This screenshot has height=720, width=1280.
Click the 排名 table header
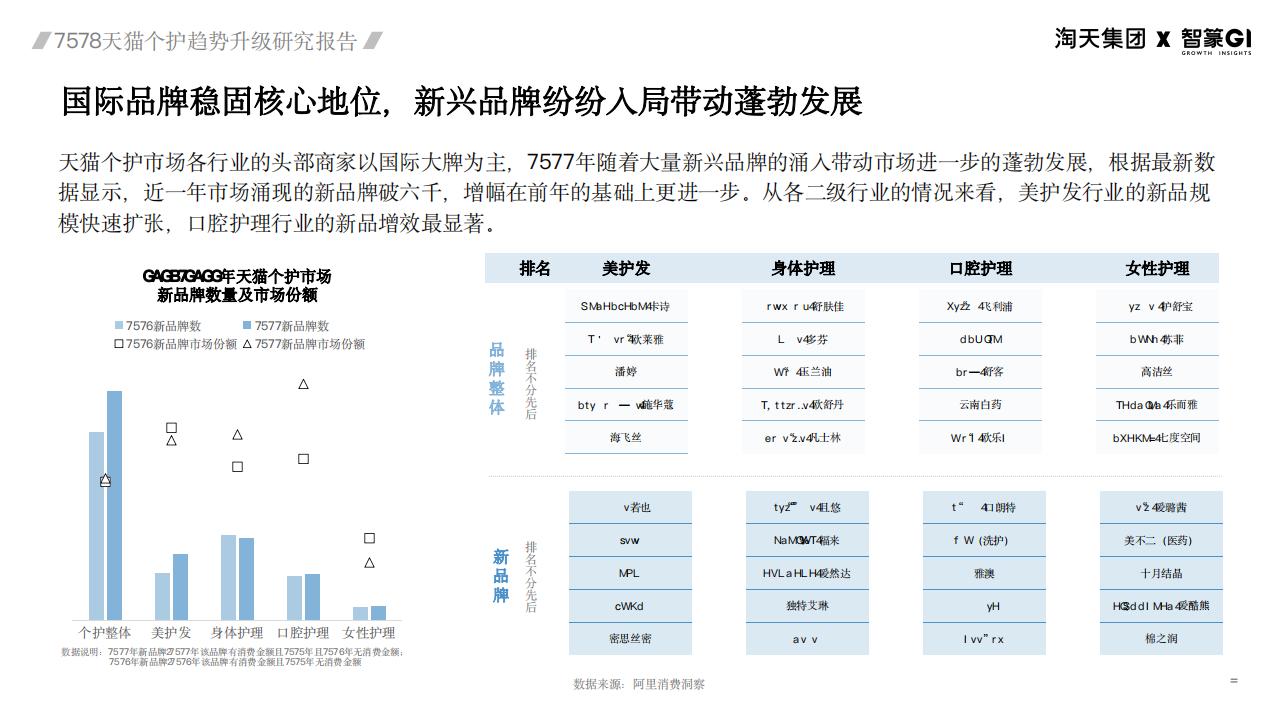535,268
